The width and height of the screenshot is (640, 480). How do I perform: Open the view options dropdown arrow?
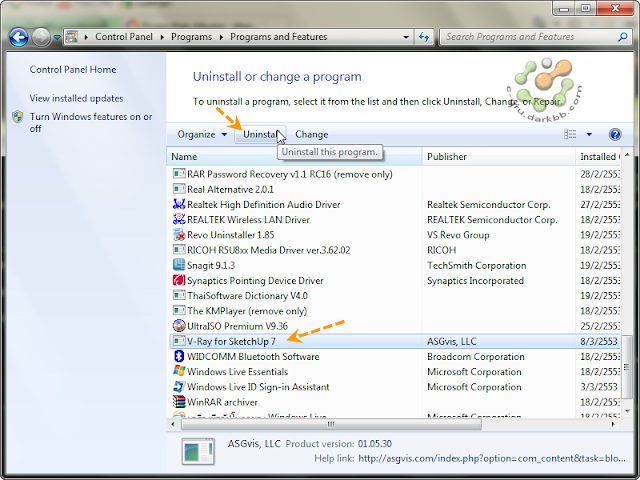click(589, 134)
